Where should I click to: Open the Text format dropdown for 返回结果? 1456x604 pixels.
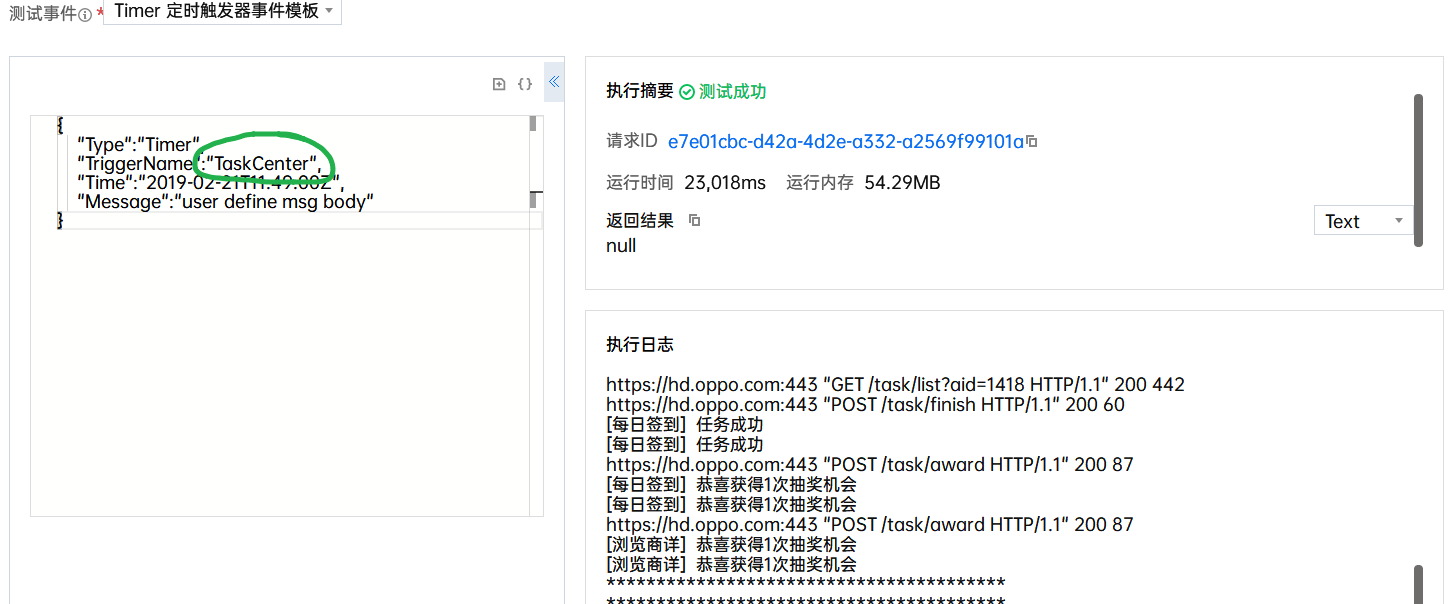1362,220
